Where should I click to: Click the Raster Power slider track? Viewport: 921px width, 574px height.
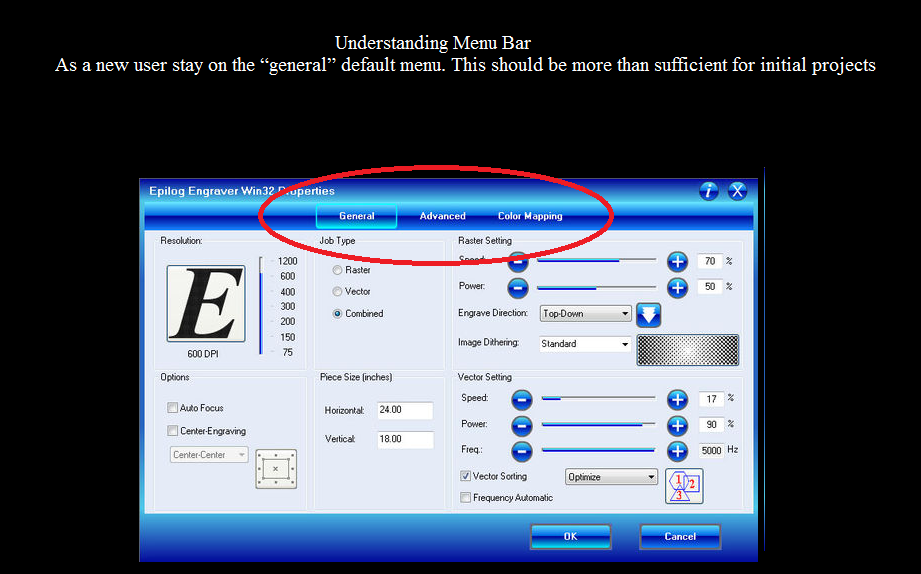(596, 287)
